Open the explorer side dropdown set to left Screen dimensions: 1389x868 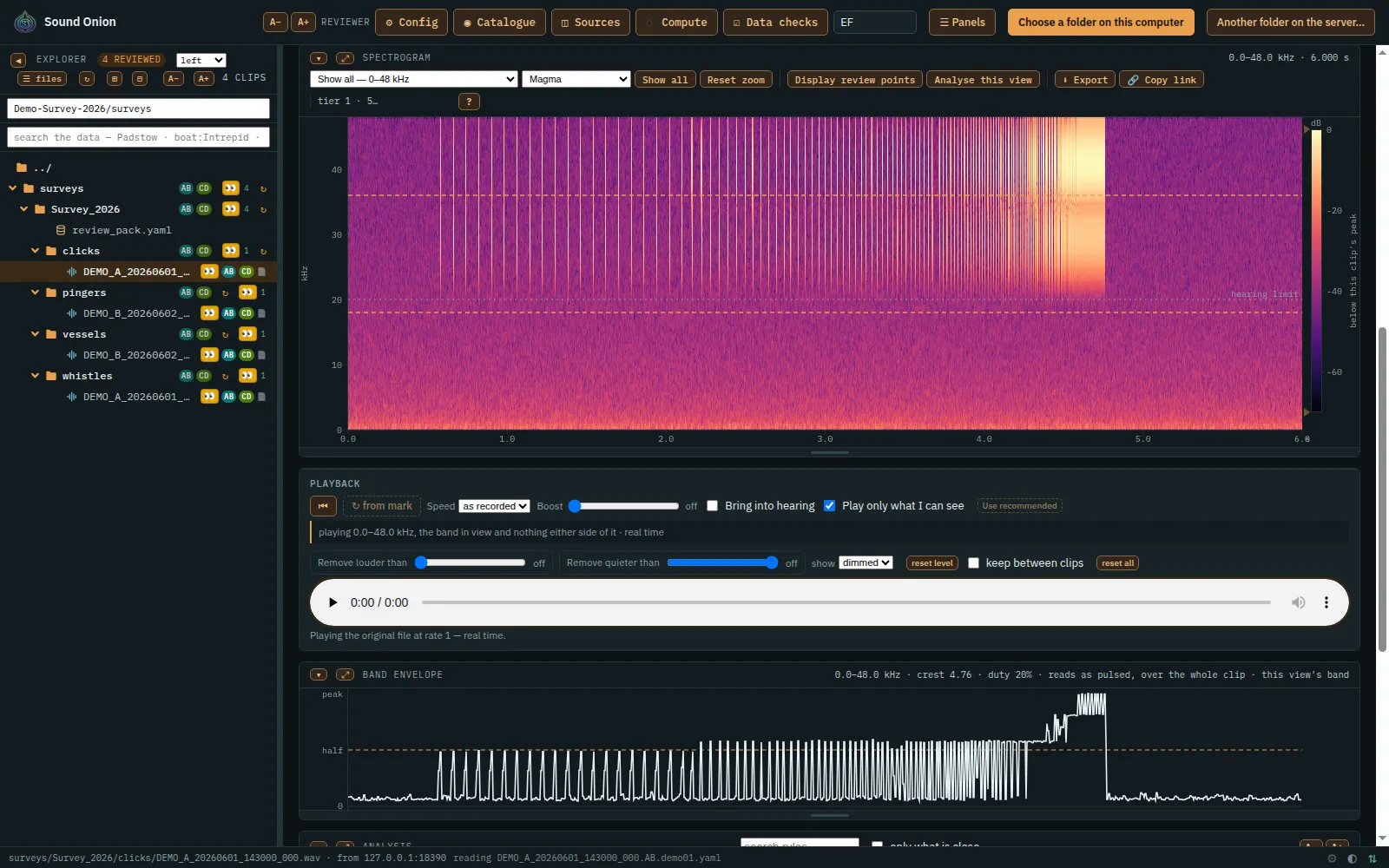[x=201, y=60]
